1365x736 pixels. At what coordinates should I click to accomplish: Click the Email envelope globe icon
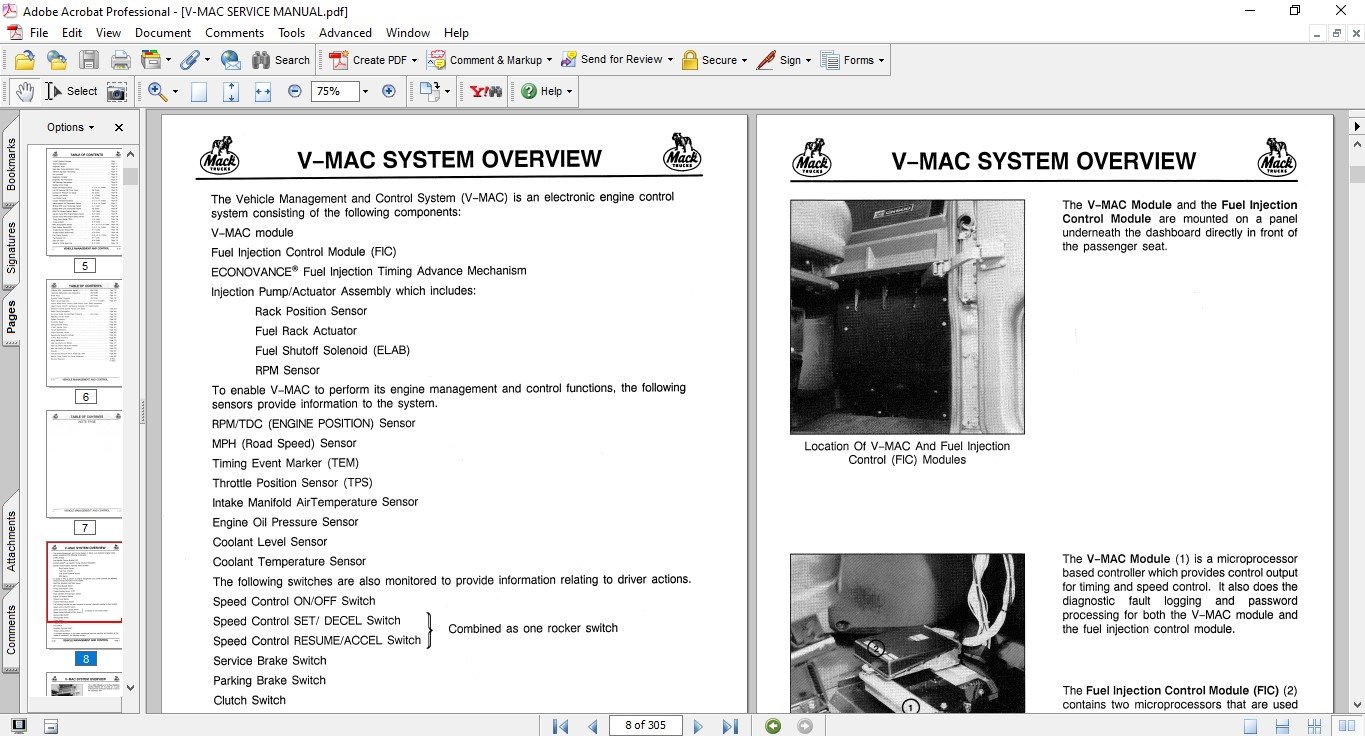pos(230,60)
